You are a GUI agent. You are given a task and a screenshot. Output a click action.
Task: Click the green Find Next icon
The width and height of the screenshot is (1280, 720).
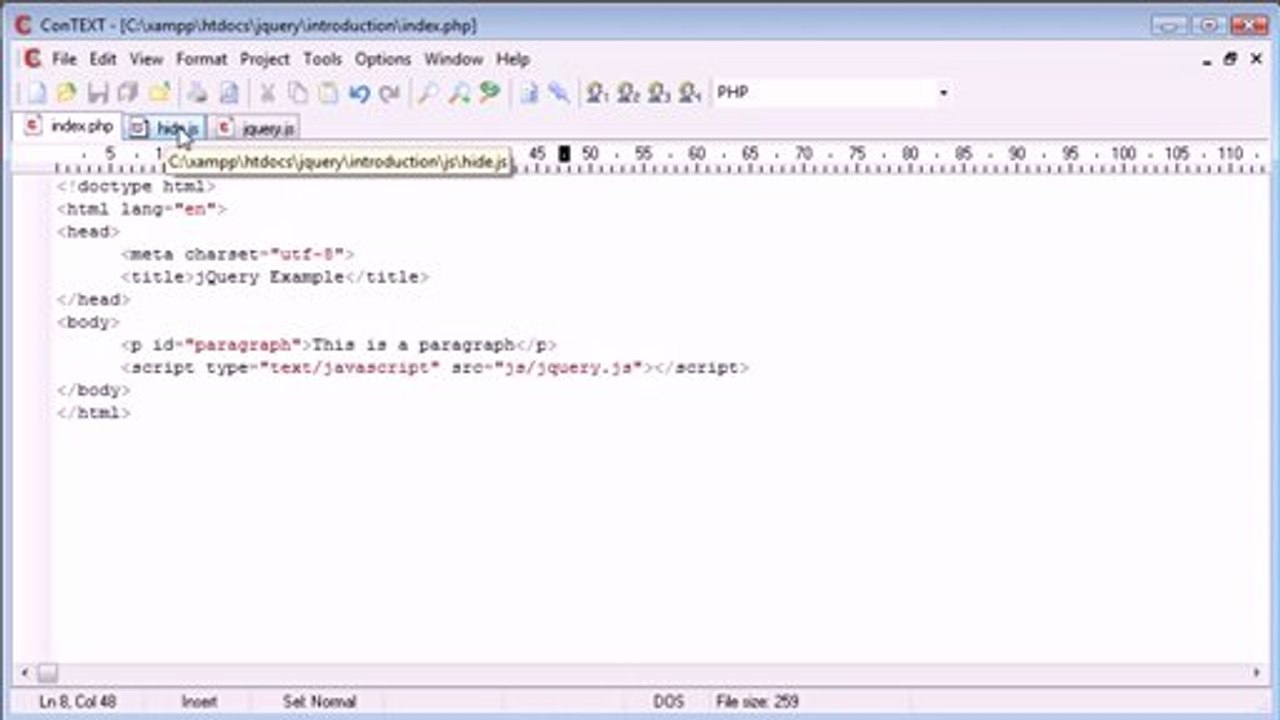coord(489,93)
